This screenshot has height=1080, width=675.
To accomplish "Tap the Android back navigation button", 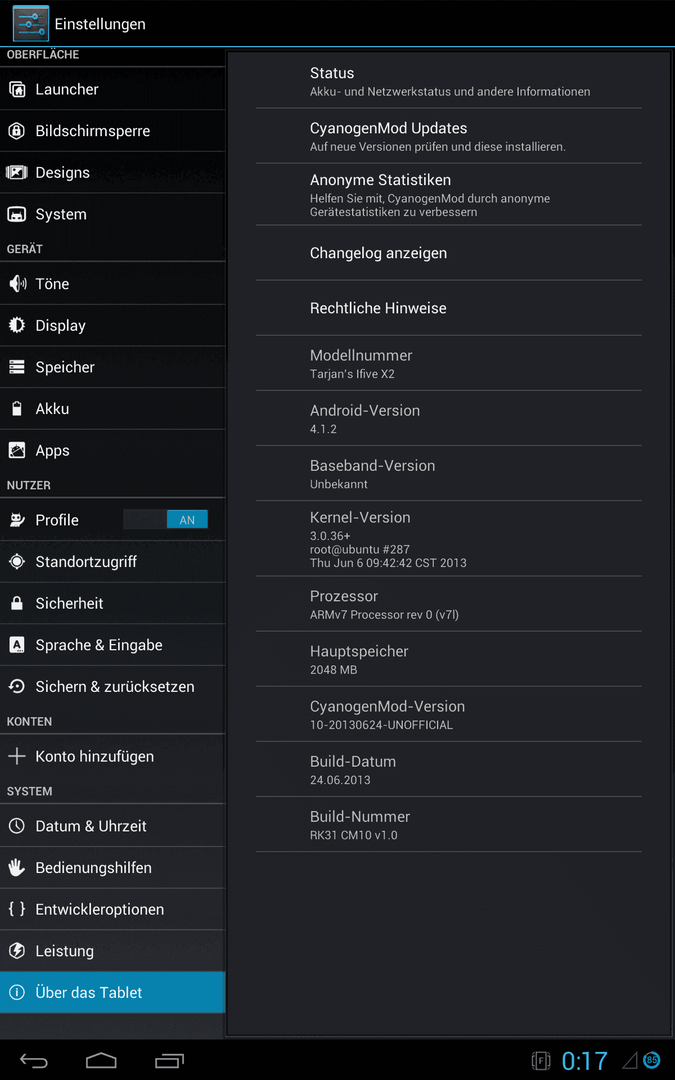I will click(34, 1061).
